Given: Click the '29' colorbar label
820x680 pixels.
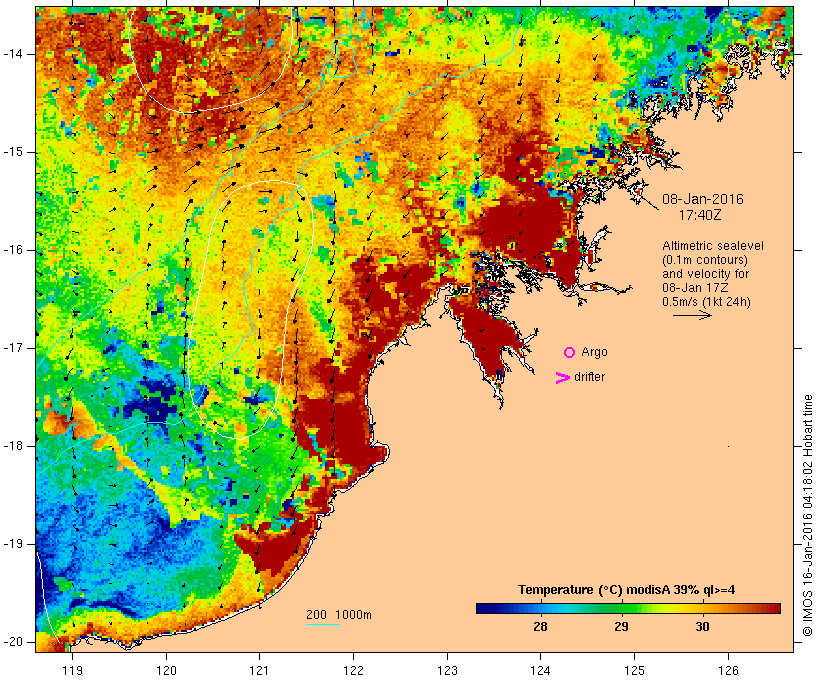Looking at the screenshot, I should click(621, 626).
